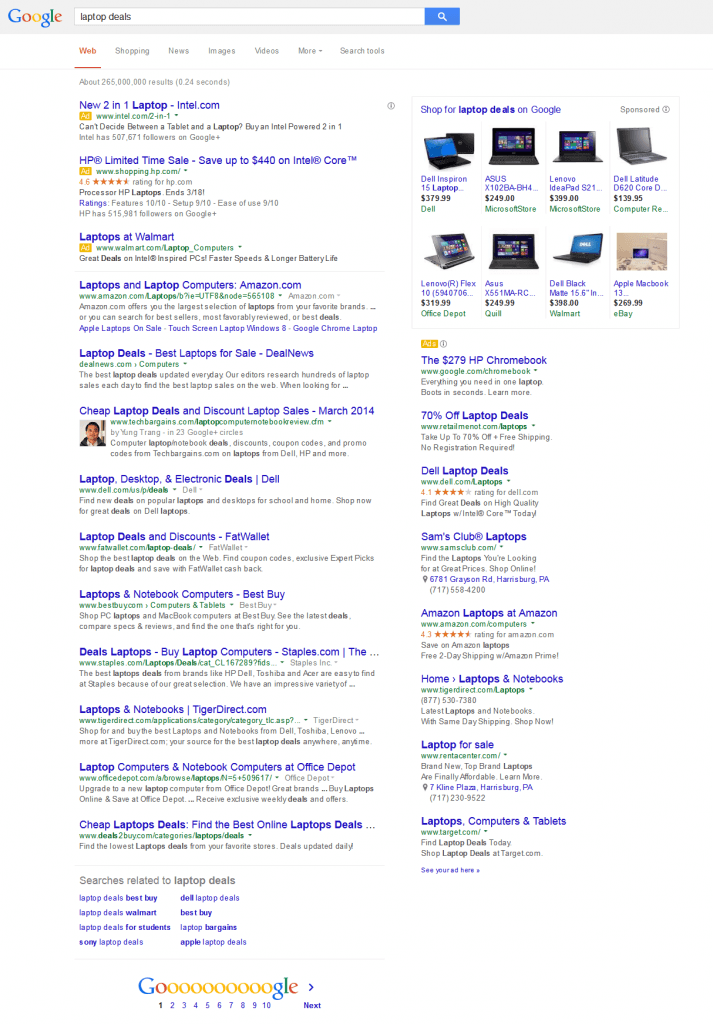
Task: Switch to the Images tab
Action: pos(221,51)
